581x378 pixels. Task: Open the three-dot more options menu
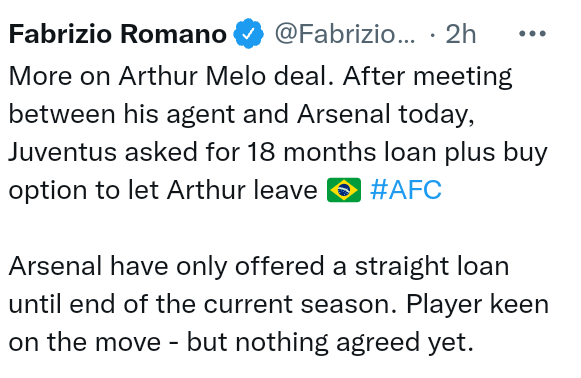point(532,34)
